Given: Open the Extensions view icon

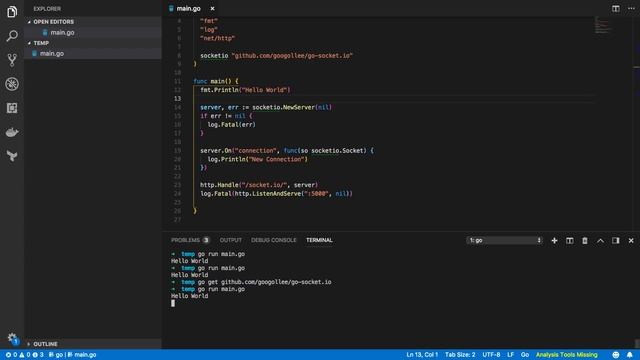Looking at the screenshot, I should [x=12, y=108].
